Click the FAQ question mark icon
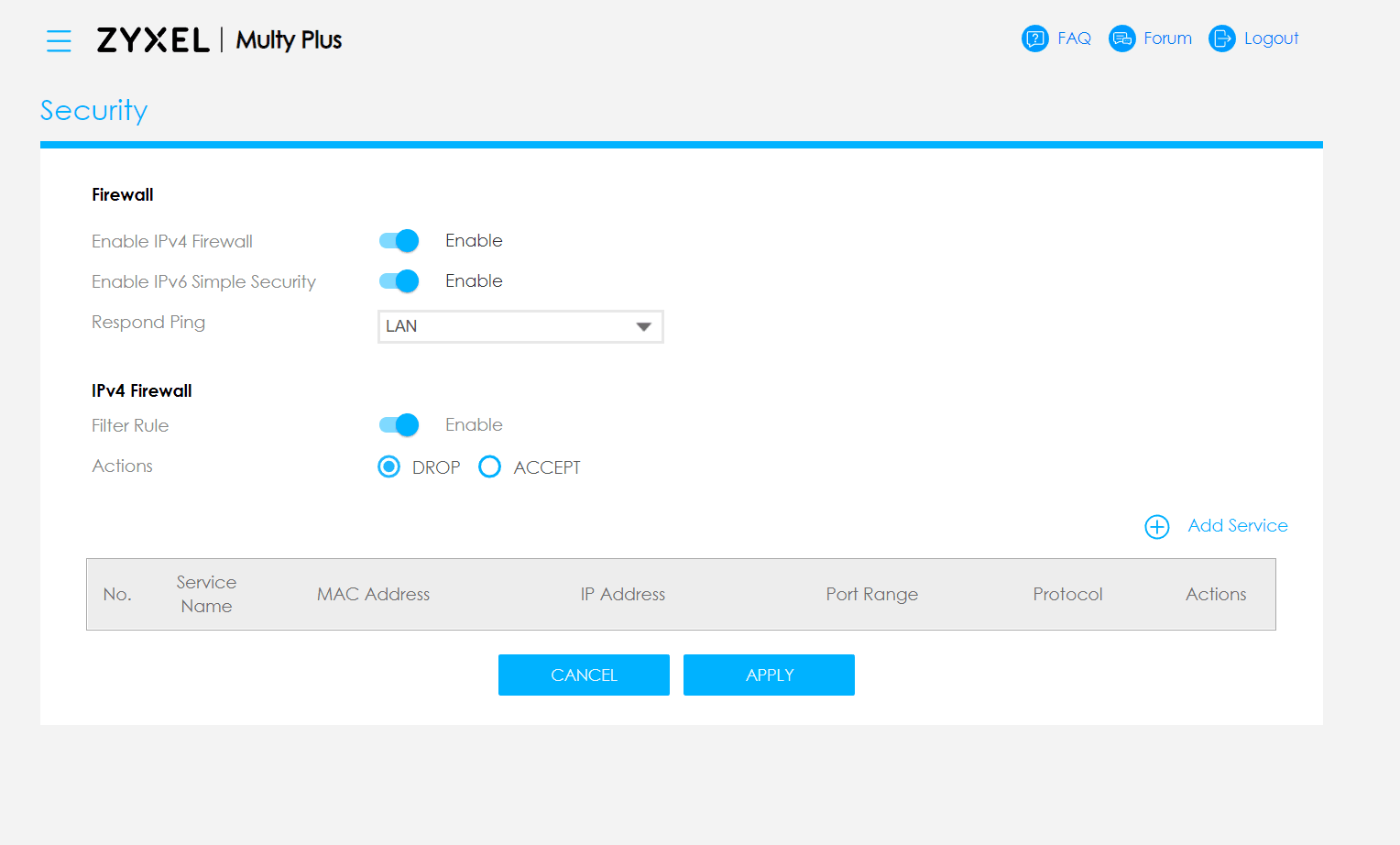This screenshot has width=1400, height=845. pyautogui.click(x=1034, y=38)
